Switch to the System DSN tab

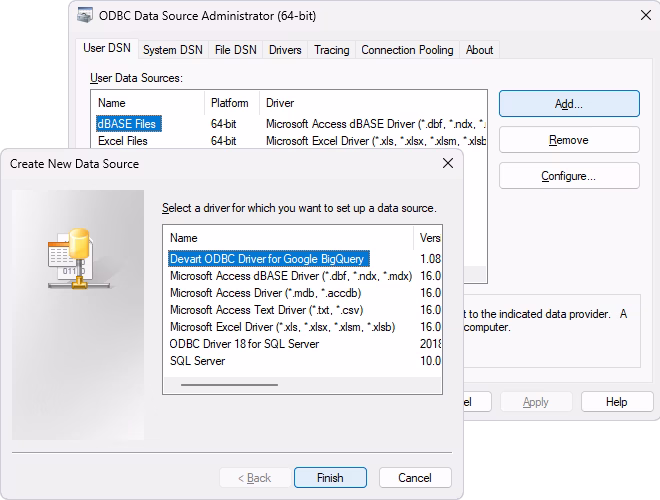coord(173,50)
